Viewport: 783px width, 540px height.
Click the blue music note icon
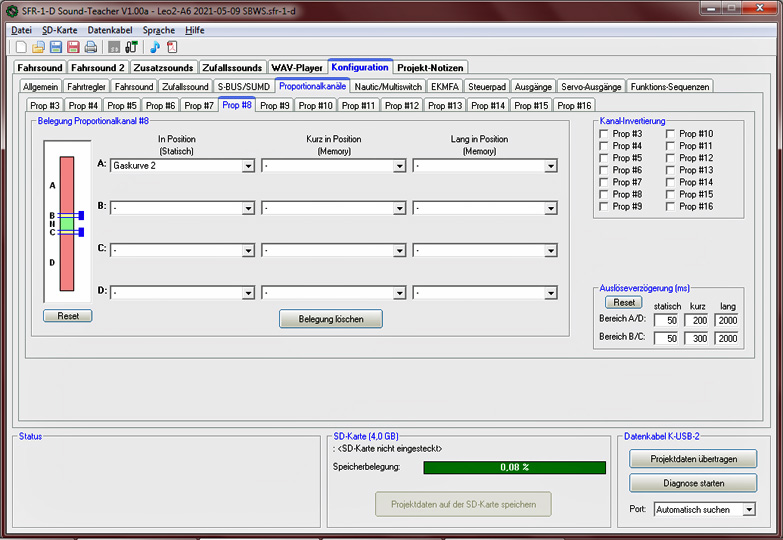tap(155, 47)
